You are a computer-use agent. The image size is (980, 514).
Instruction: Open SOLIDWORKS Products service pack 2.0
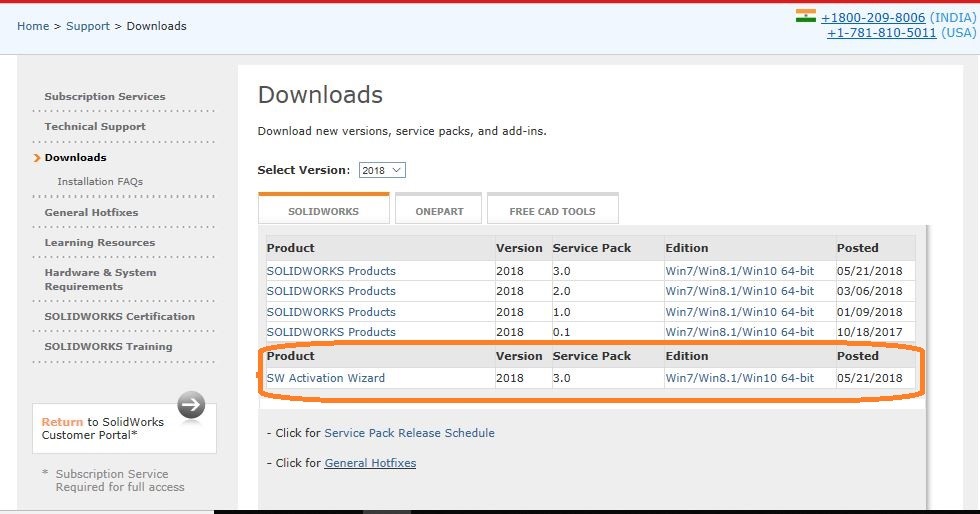coord(331,291)
